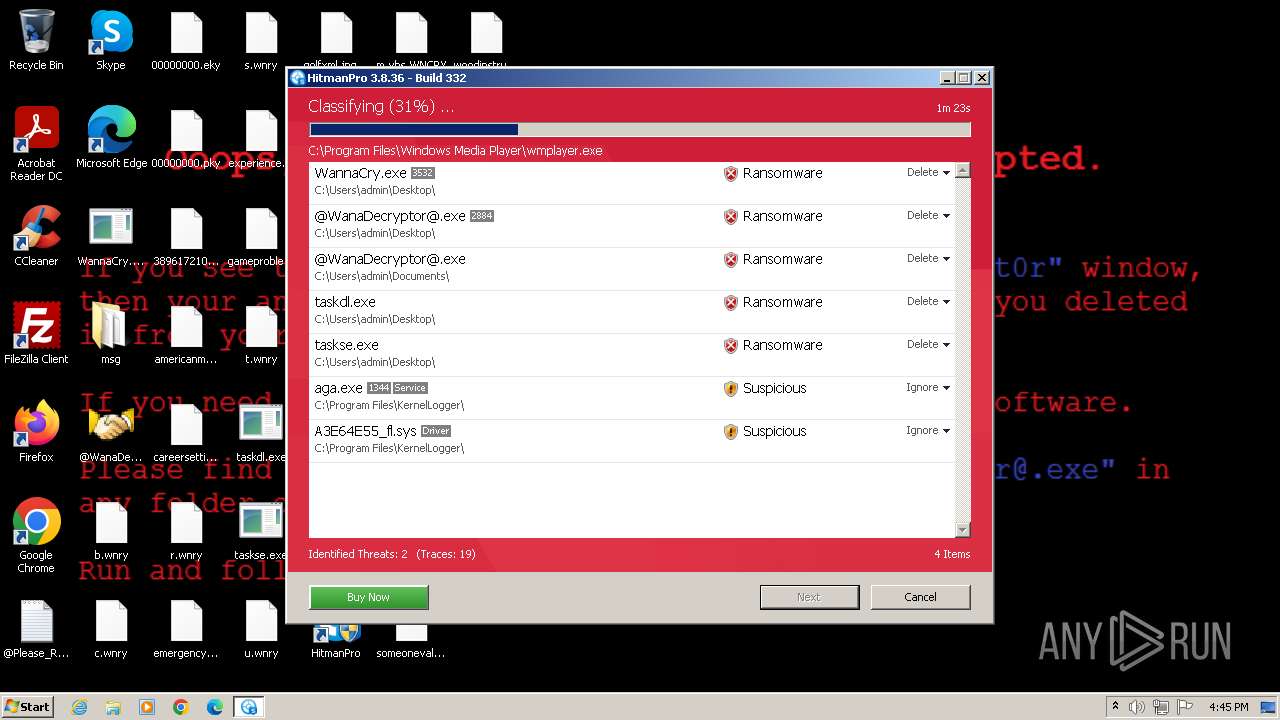Click the Ransomware shield icon for taskse.exe
Viewport: 1280px width, 720px height.
[x=731, y=346]
